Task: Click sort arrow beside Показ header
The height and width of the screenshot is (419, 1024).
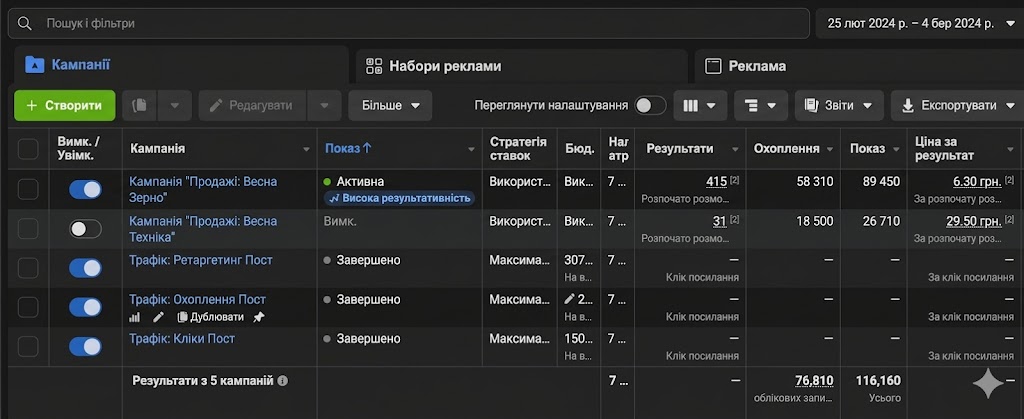Action: [x=367, y=148]
